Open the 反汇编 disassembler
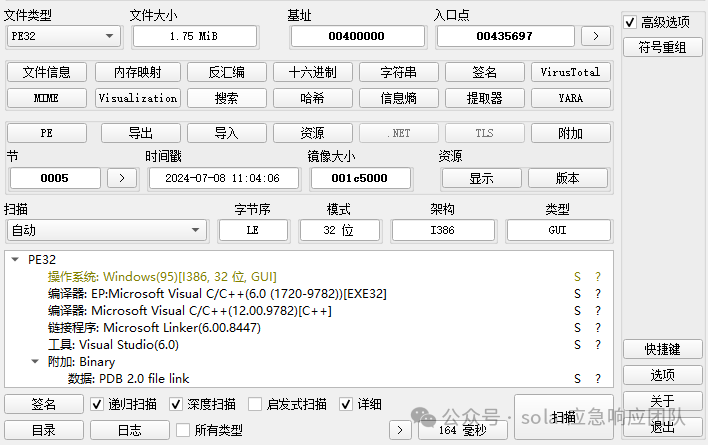The width and height of the screenshot is (708, 445). [227, 72]
